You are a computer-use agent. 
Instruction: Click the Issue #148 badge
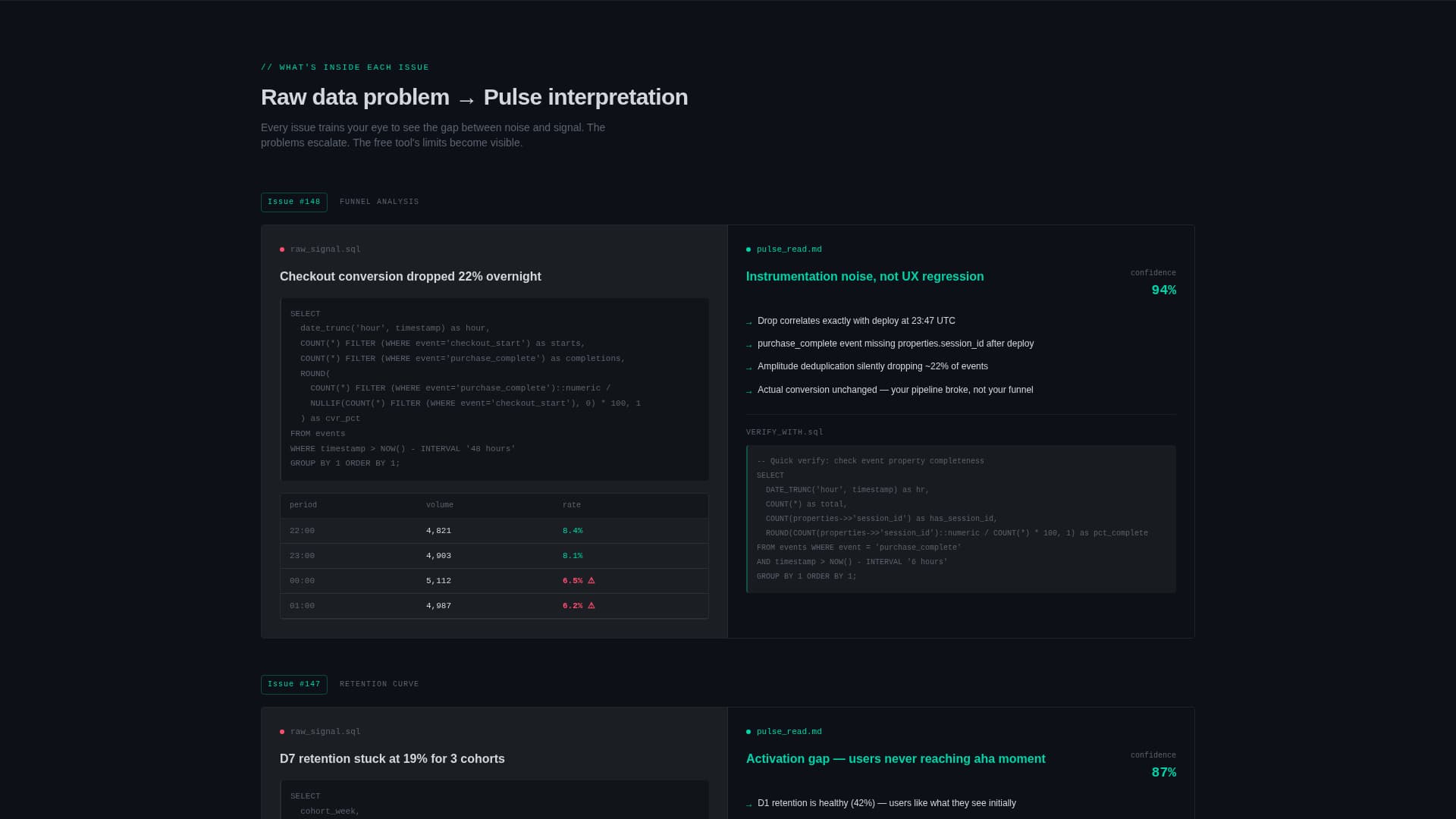pos(294,202)
